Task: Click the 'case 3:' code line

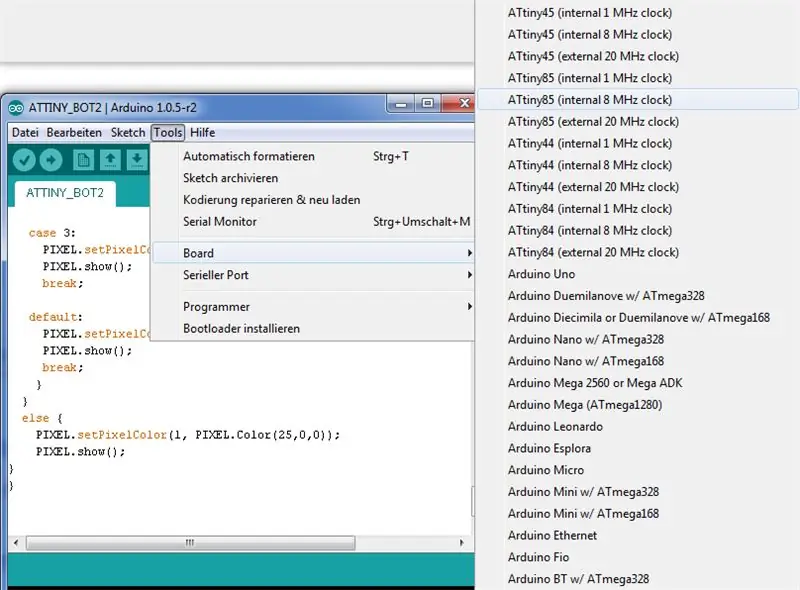Action: [52, 233]
